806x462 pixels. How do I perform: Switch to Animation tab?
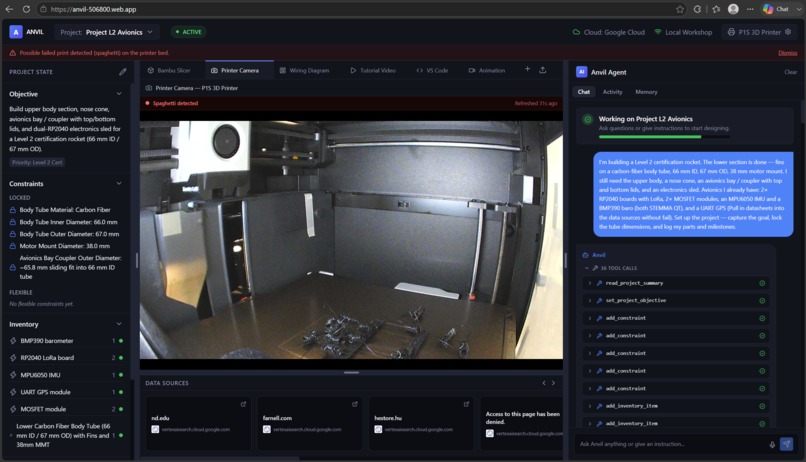(486, 70)
